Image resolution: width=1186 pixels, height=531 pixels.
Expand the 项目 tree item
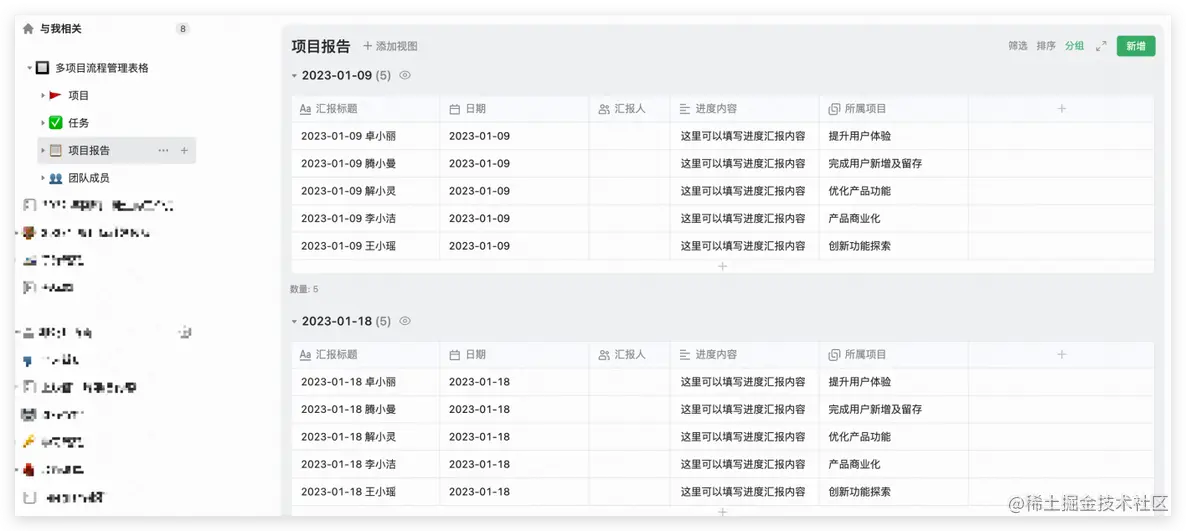[x=43, y=95]
